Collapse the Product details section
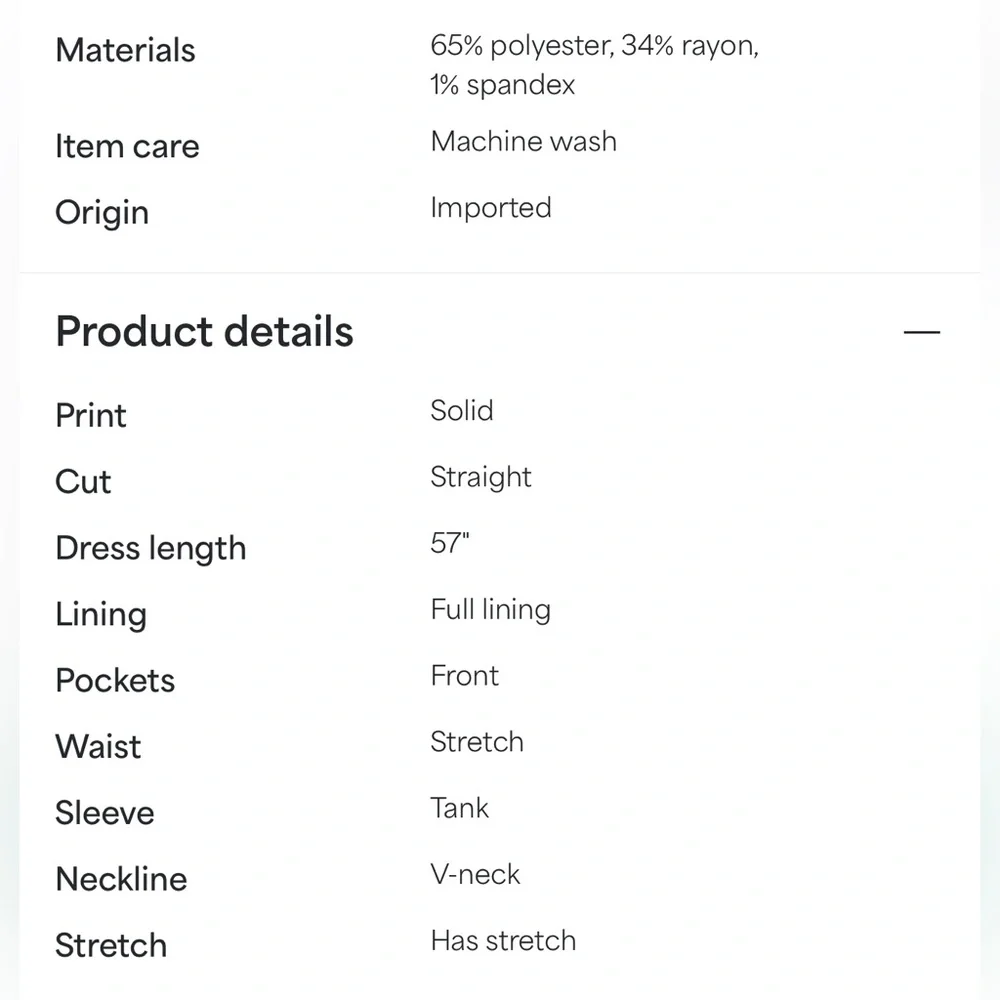Viewport: 1000px width, 1000px height. click(922, 332)
